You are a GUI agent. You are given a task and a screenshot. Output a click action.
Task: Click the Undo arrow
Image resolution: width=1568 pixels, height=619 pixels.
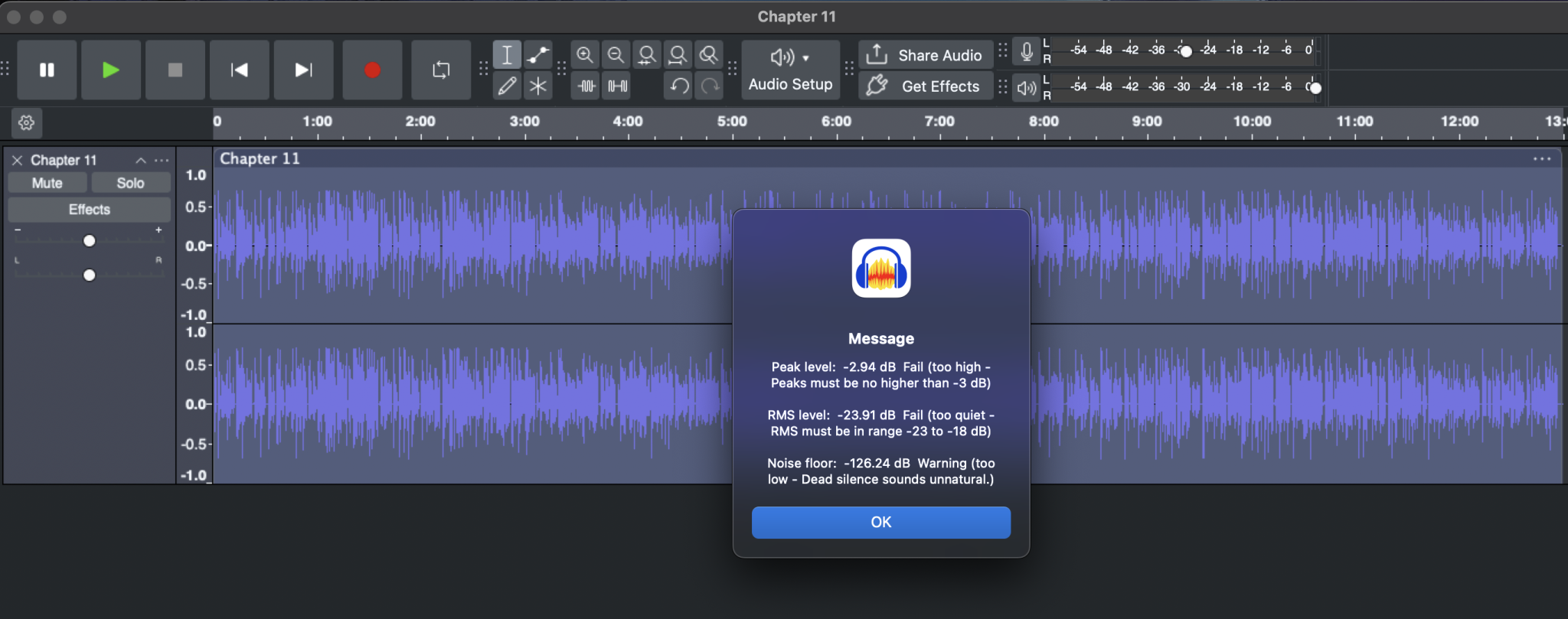pos(679,86)
